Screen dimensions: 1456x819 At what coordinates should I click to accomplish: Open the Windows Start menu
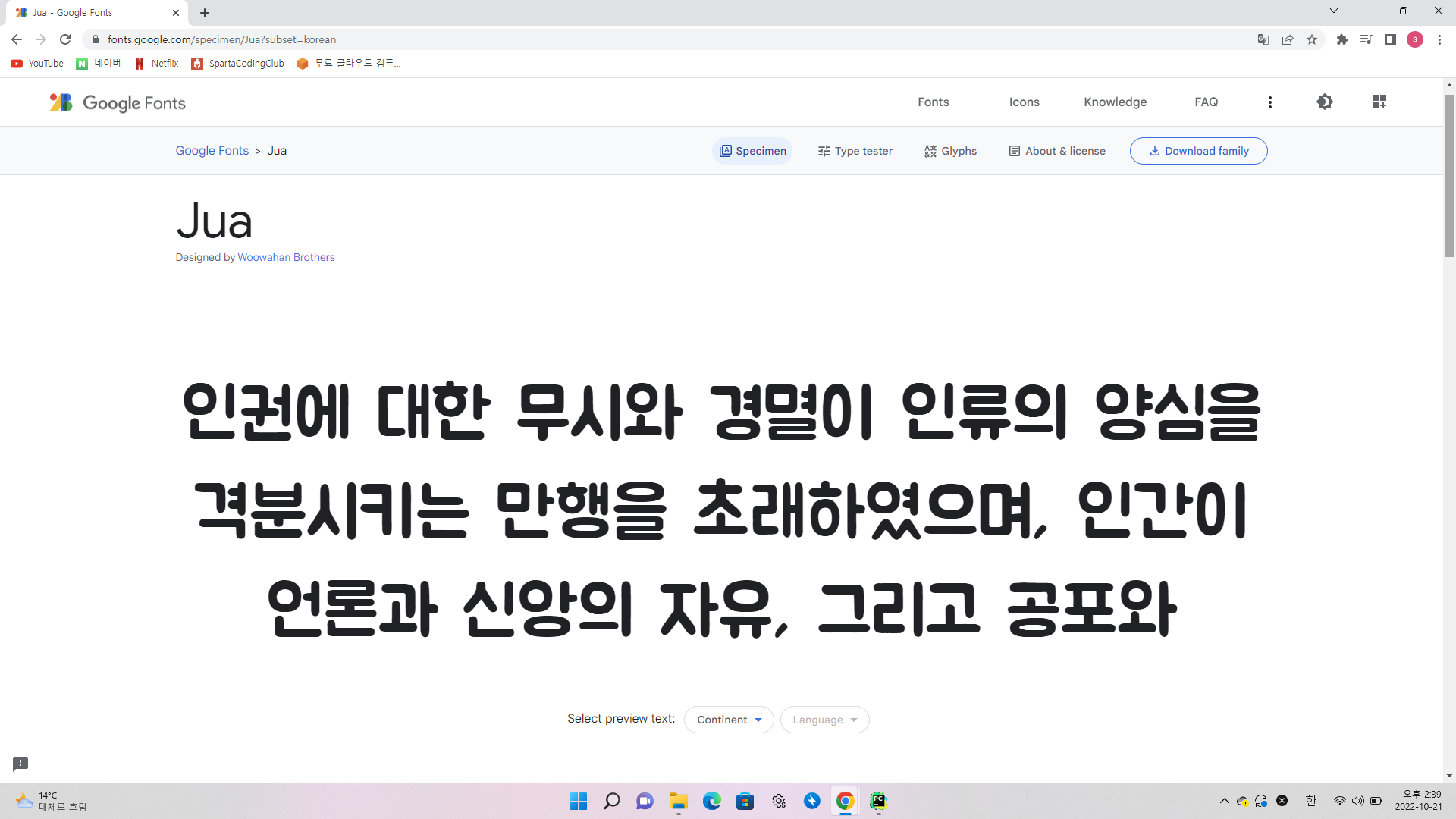[578, 801]
